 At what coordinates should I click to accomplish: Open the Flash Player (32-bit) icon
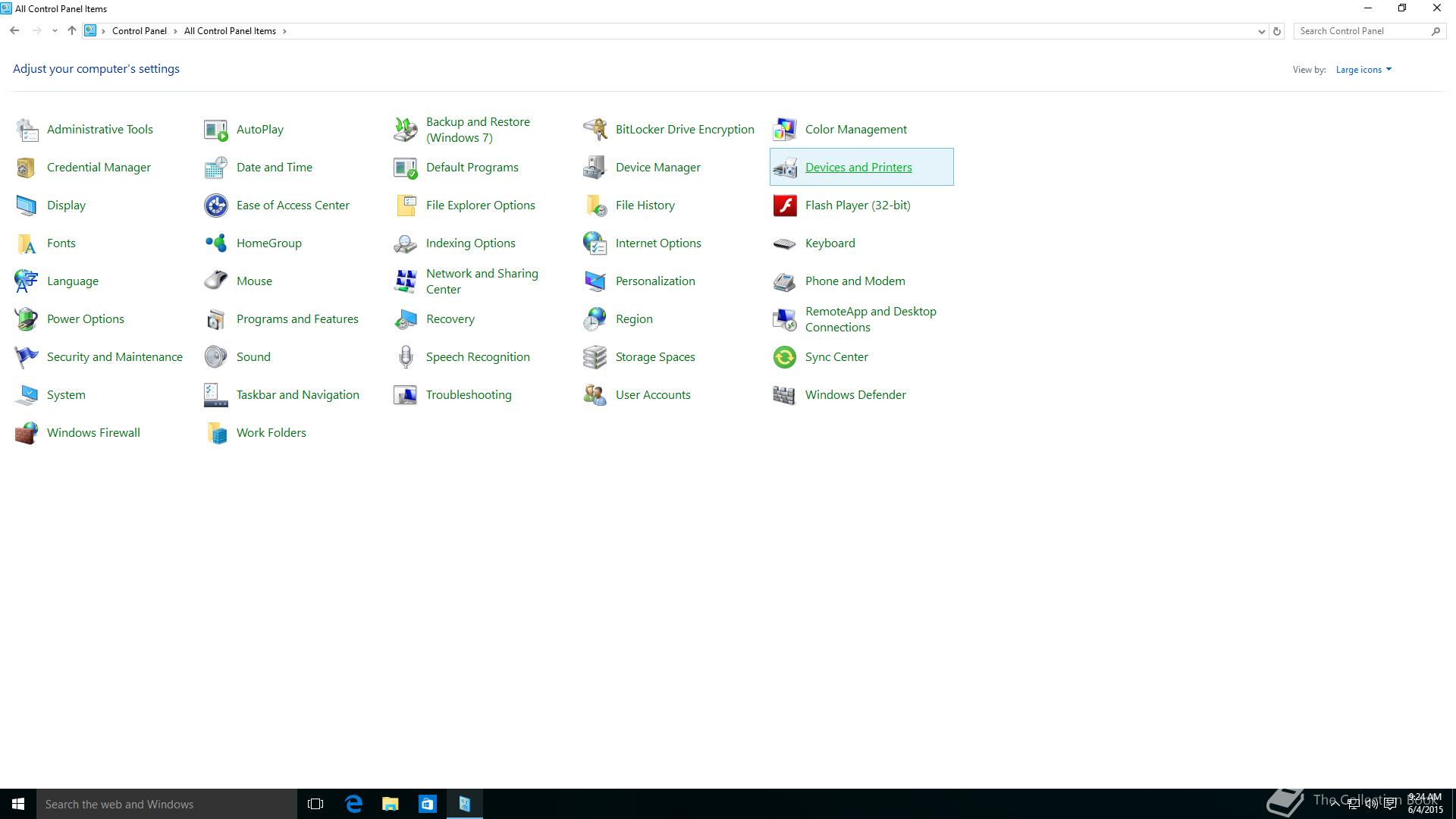tap(785, 206)
